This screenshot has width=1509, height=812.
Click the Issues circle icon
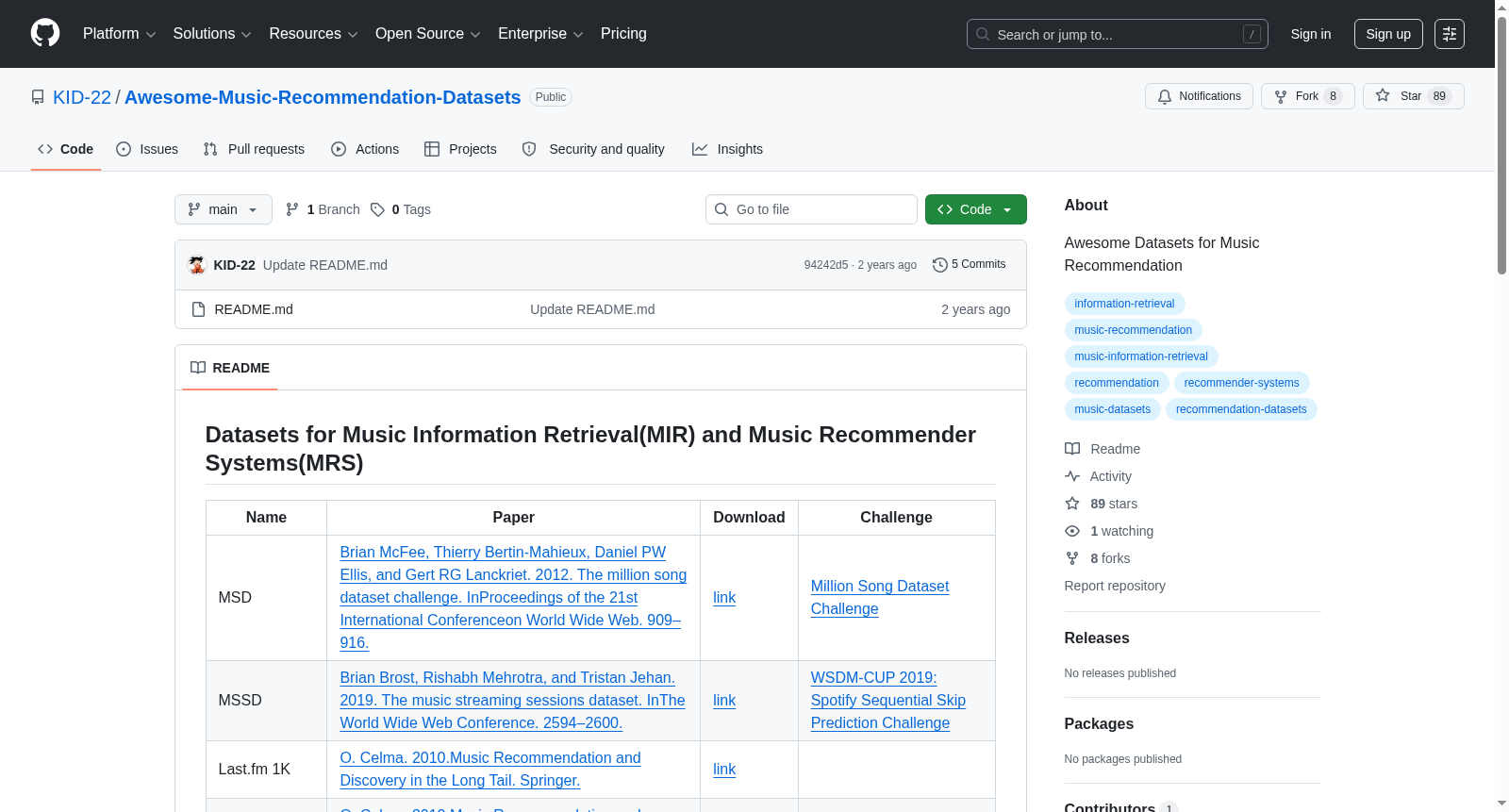(x=124, y=149)
